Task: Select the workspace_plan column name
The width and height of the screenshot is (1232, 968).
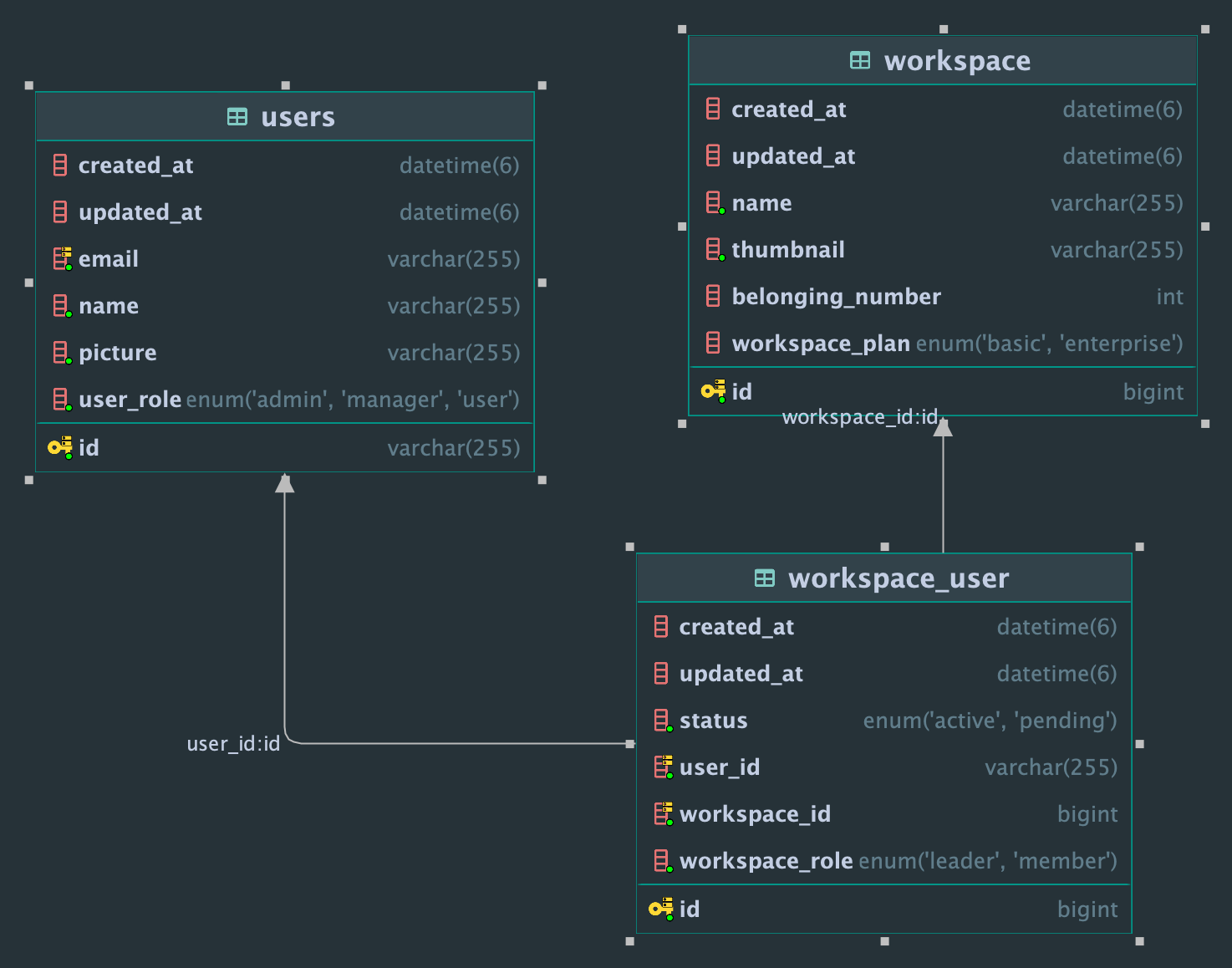Action: pos(821,344)
